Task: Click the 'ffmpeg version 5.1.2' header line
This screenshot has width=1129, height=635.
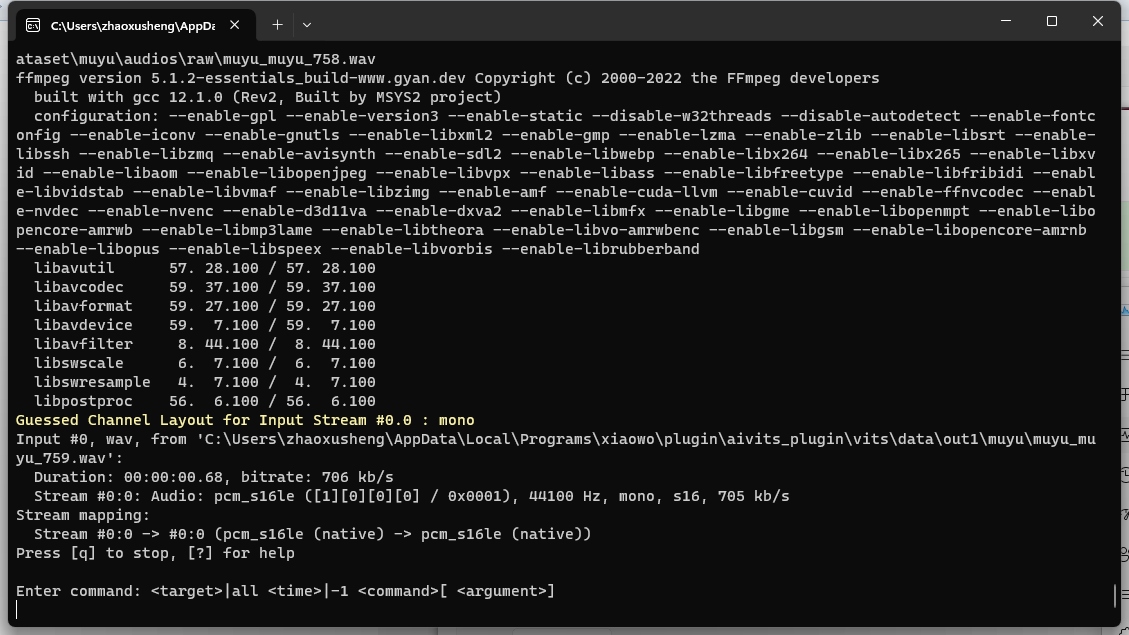Action: (x=447, y=78)
